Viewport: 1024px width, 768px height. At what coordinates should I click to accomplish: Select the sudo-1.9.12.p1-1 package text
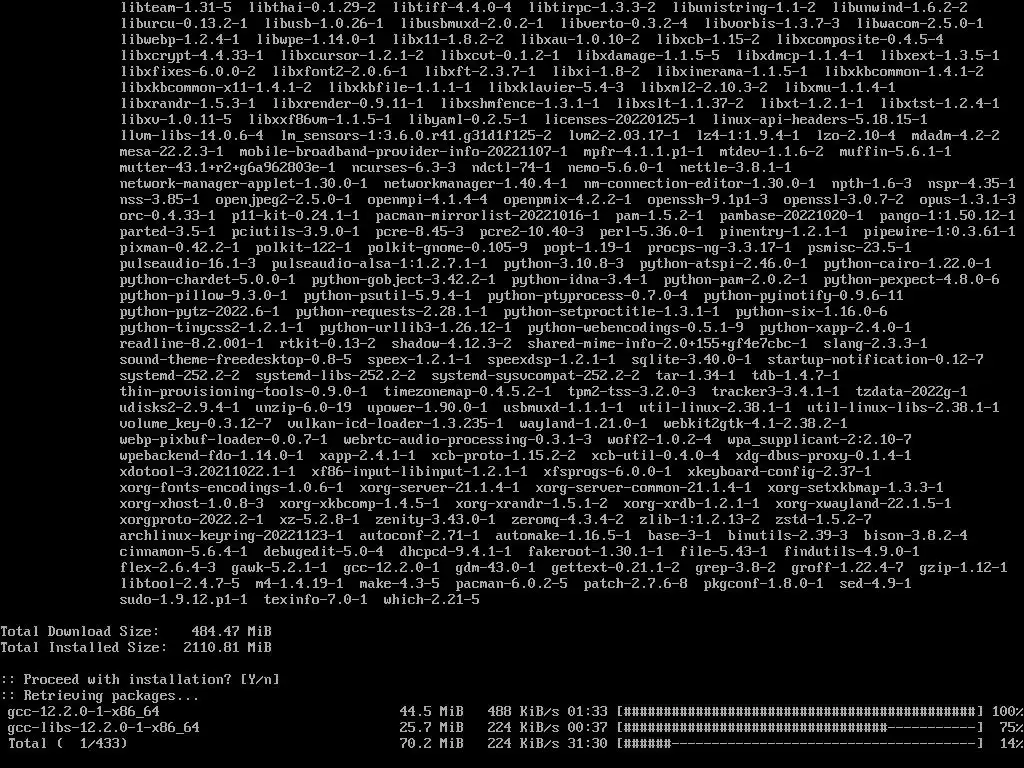click(x=184, y=600)
